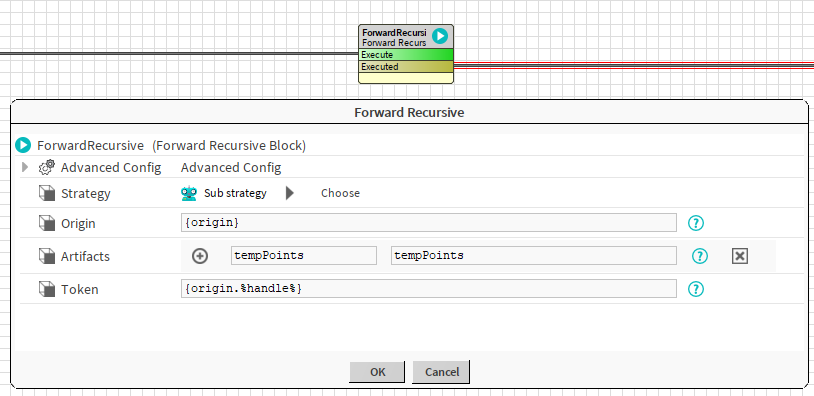The image size is (814, 396).
Task: Click the Token row cube icon
Action: 47,289
